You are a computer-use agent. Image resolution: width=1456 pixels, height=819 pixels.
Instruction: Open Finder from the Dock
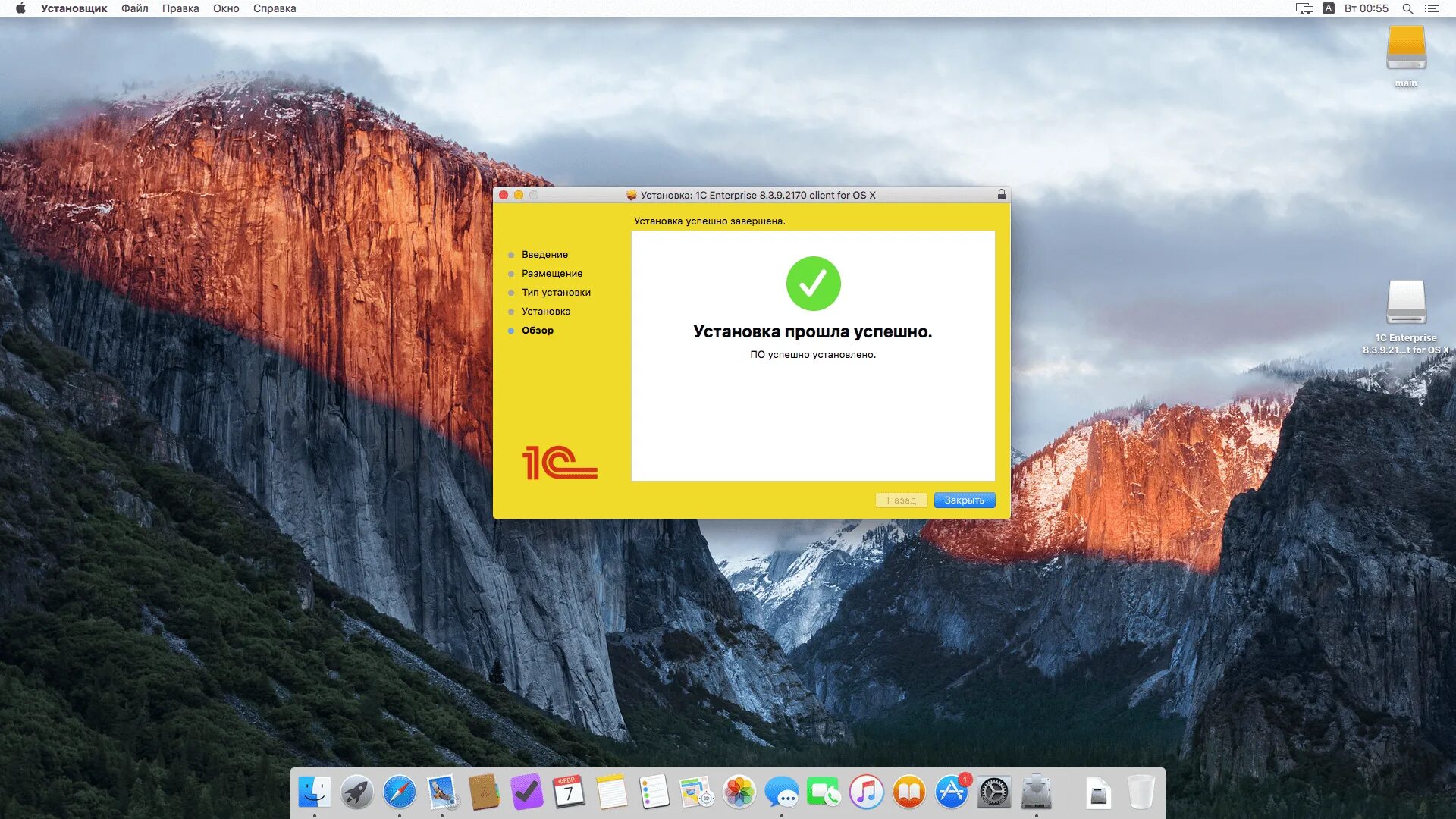pyautogui.click(x=314, y=792)
